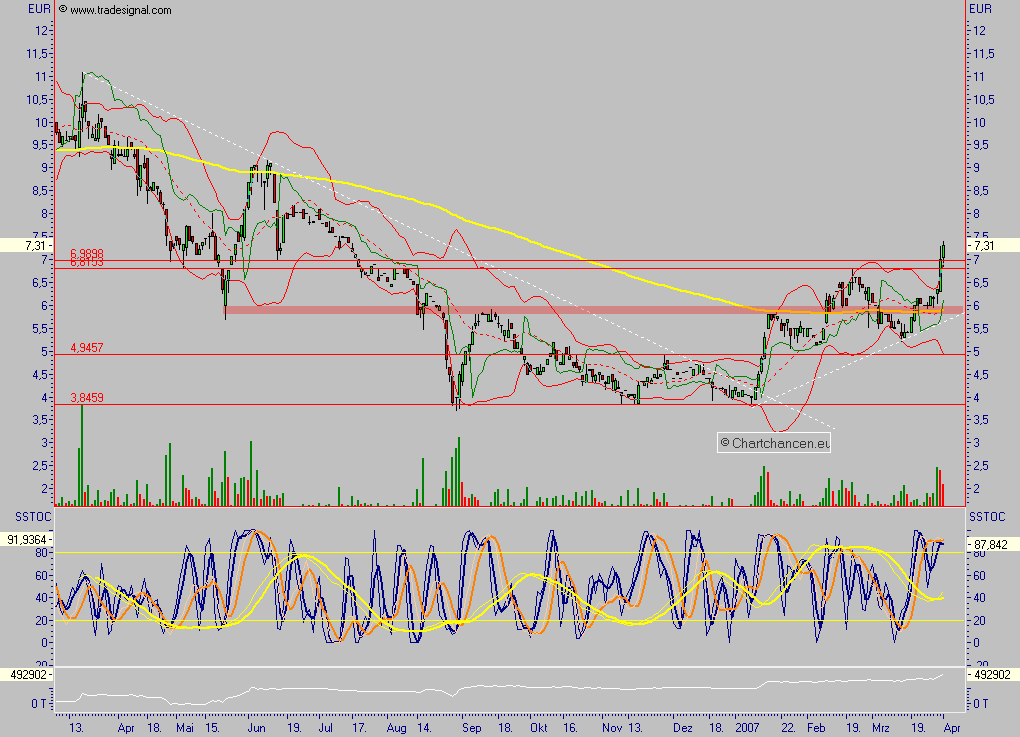Click the Jul month label on time axis
The width and height of the screenshot is (1020, 737).
(x=325, y=728)
